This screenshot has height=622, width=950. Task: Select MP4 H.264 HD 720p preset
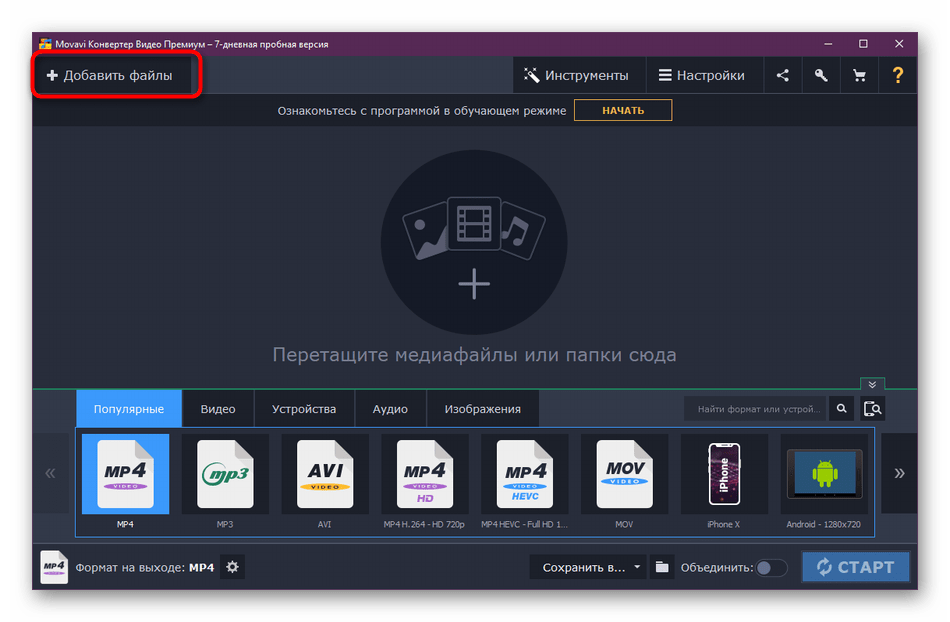(424, 481)
